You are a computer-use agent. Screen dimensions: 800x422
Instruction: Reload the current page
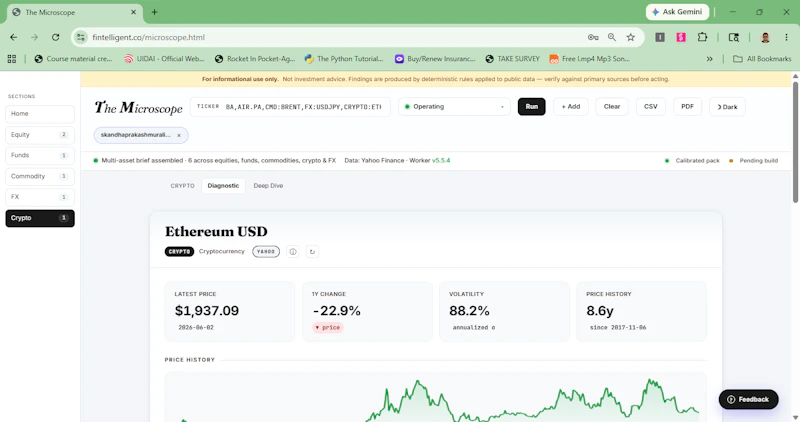click(x=55, y=37)
